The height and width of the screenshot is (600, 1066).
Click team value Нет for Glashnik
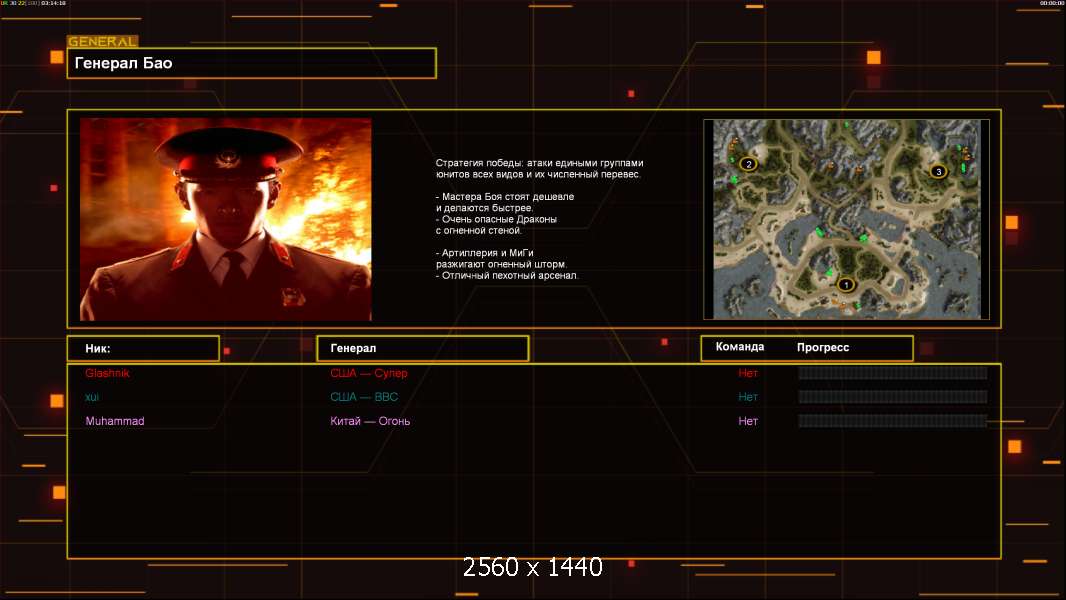point(748,373)
